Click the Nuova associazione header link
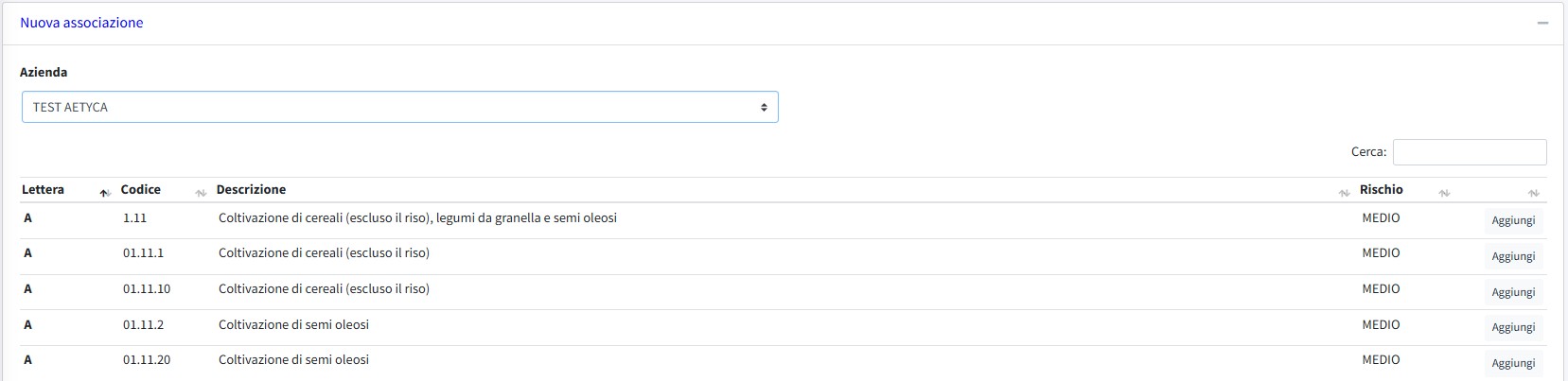Image resolution: width=1568 pixels, height=381 pixels. click(x=81, y=23)
